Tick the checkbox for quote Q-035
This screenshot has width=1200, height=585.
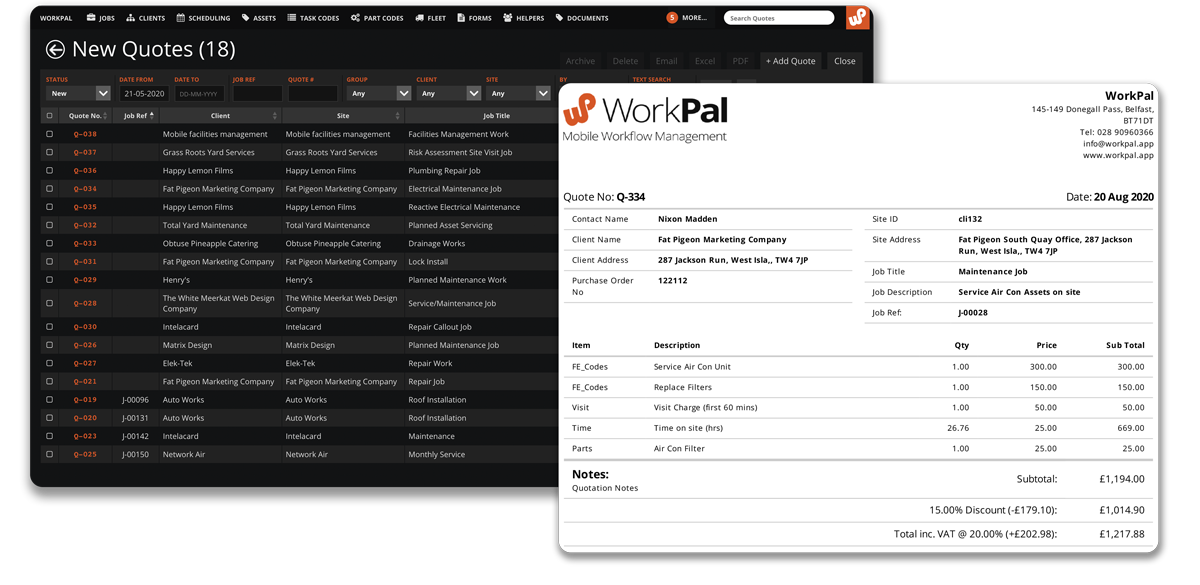point(50,207)
